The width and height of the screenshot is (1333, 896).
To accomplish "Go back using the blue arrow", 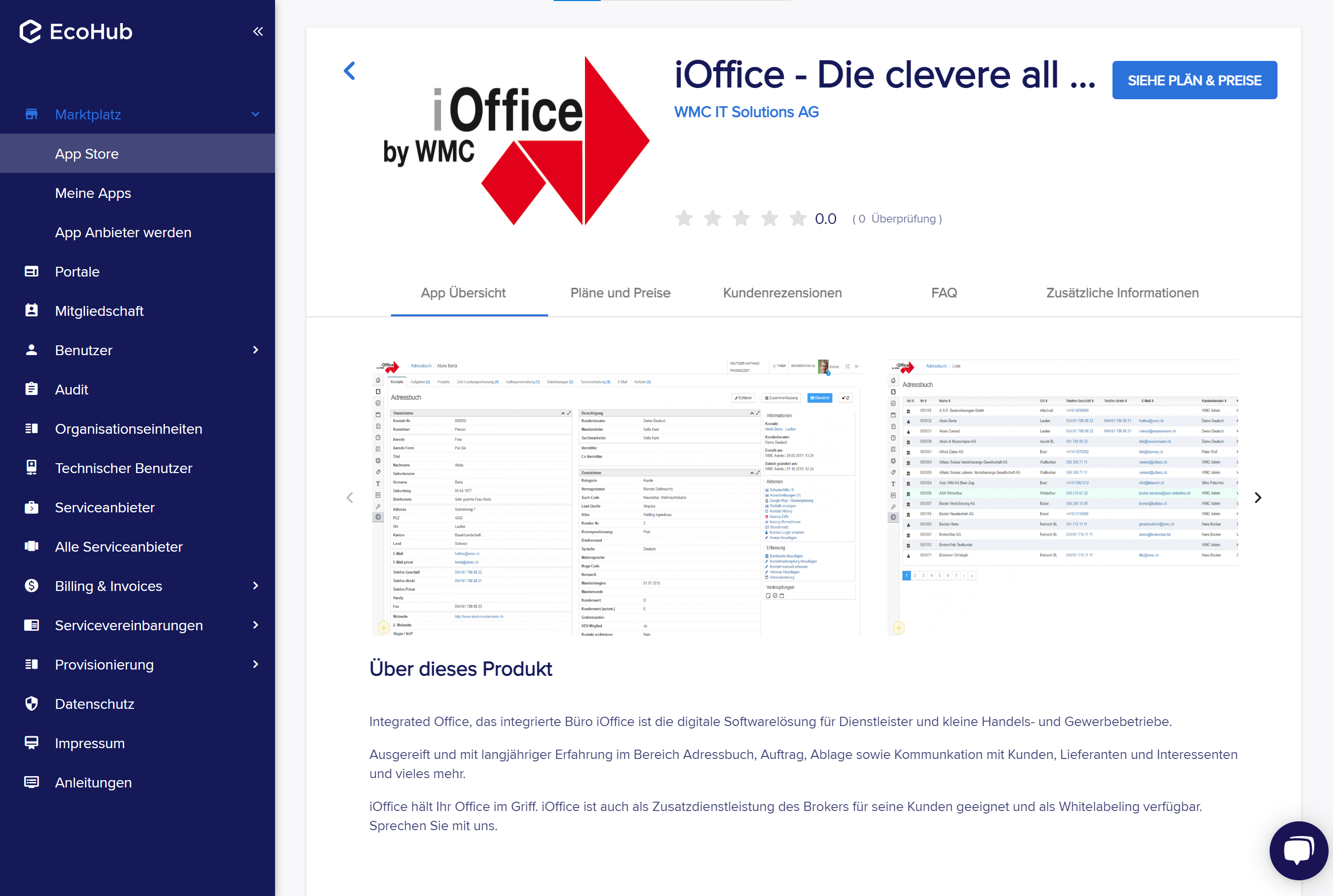I will (x=350, y=71).
